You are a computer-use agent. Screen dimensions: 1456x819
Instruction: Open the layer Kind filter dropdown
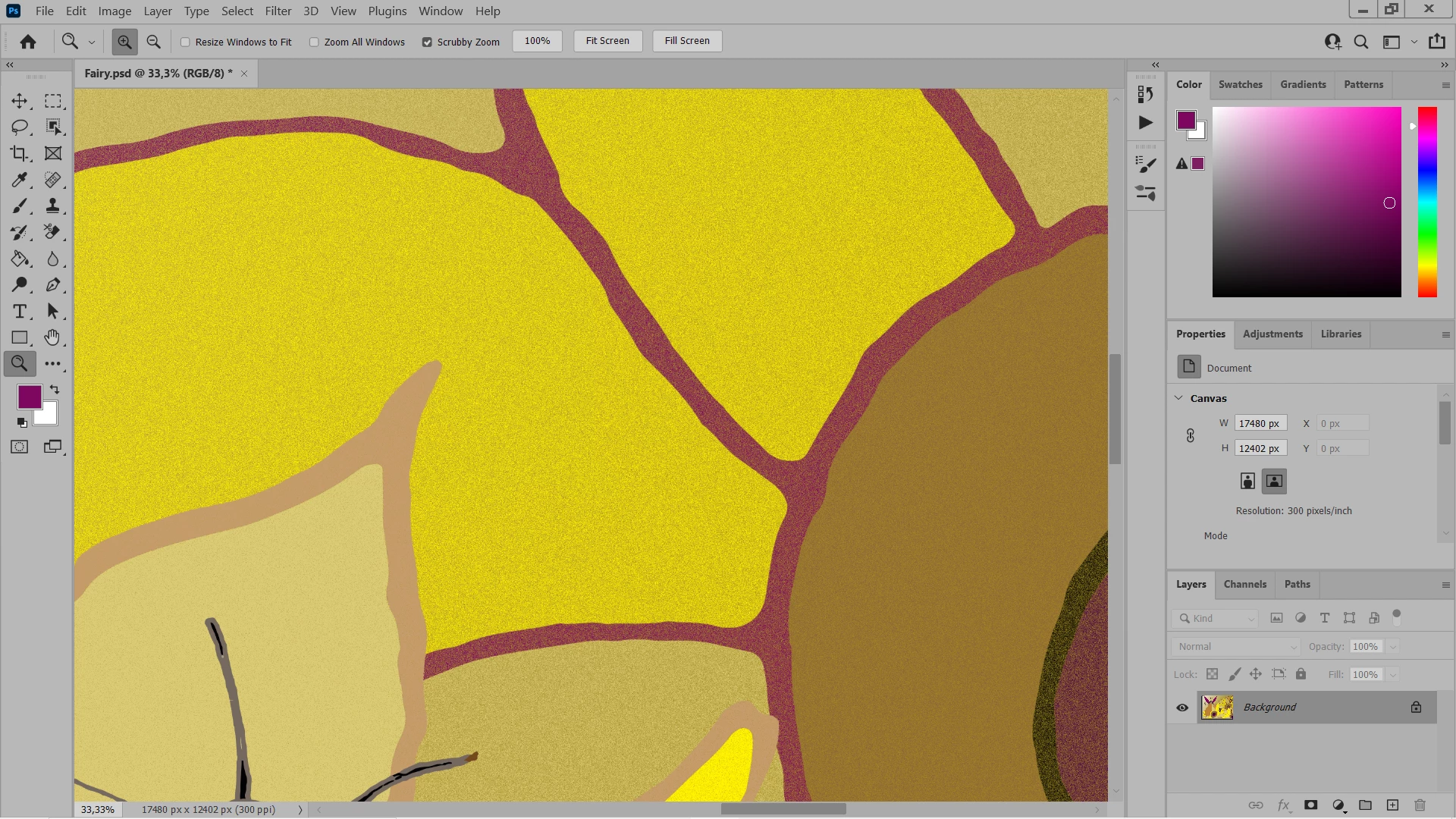tap(1215, 619)
